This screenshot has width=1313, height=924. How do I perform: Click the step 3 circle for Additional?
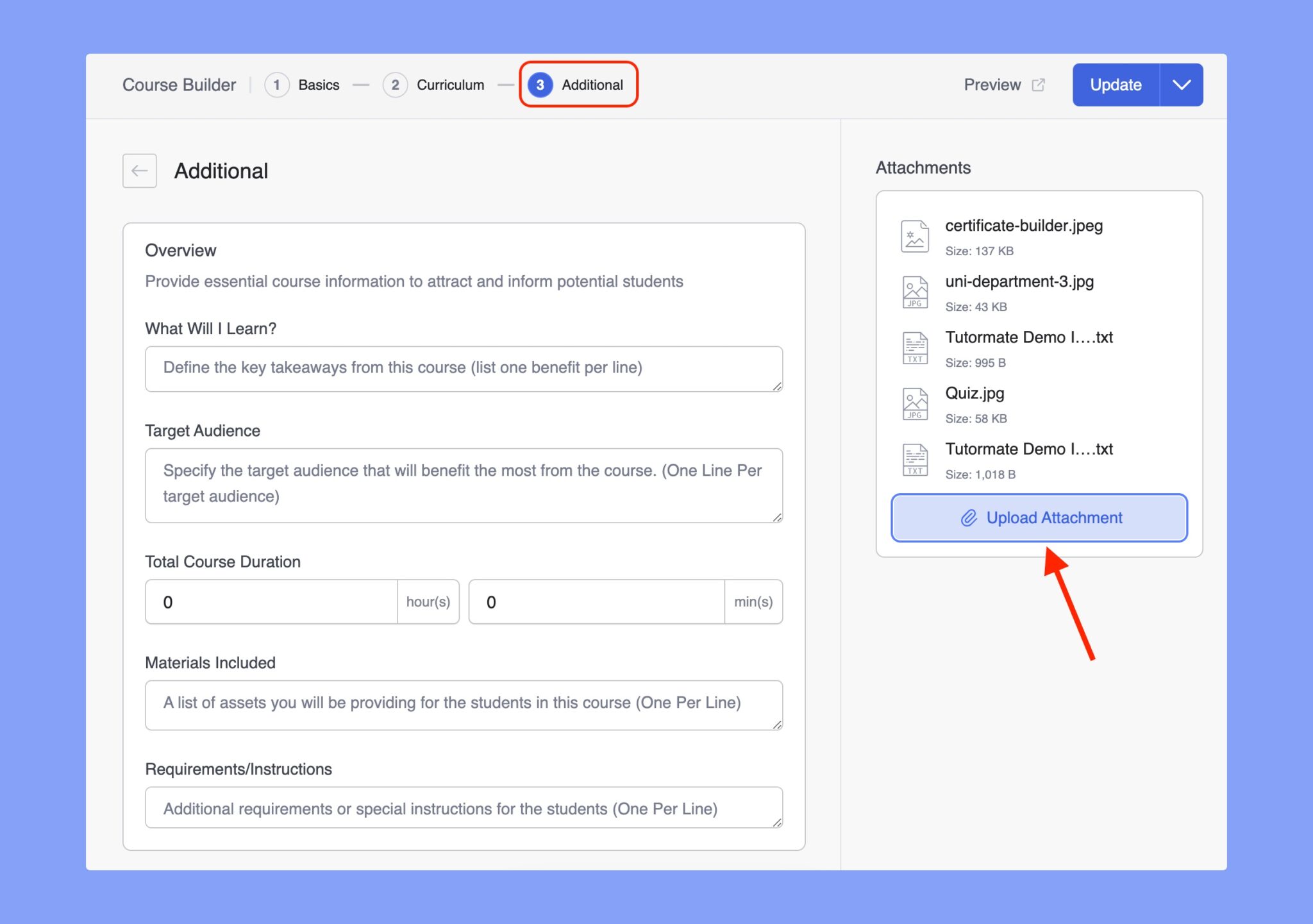[x=540, y=85]
